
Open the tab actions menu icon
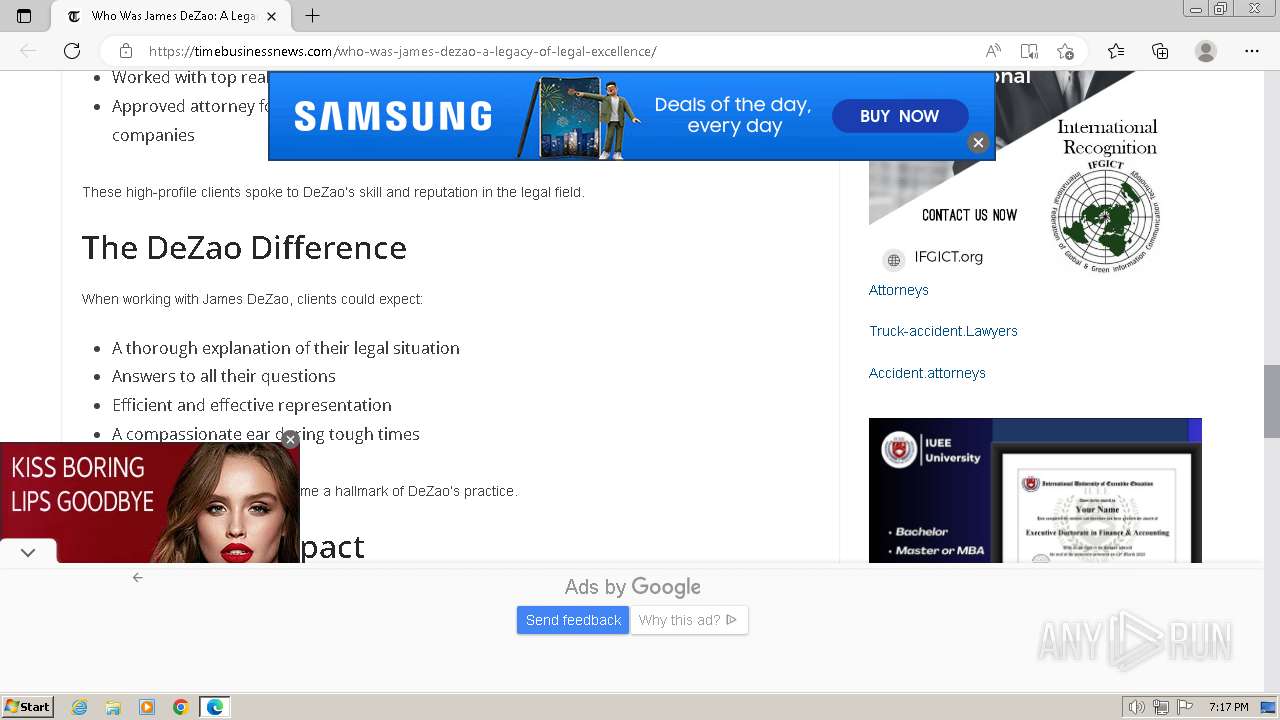coord(24,16)
